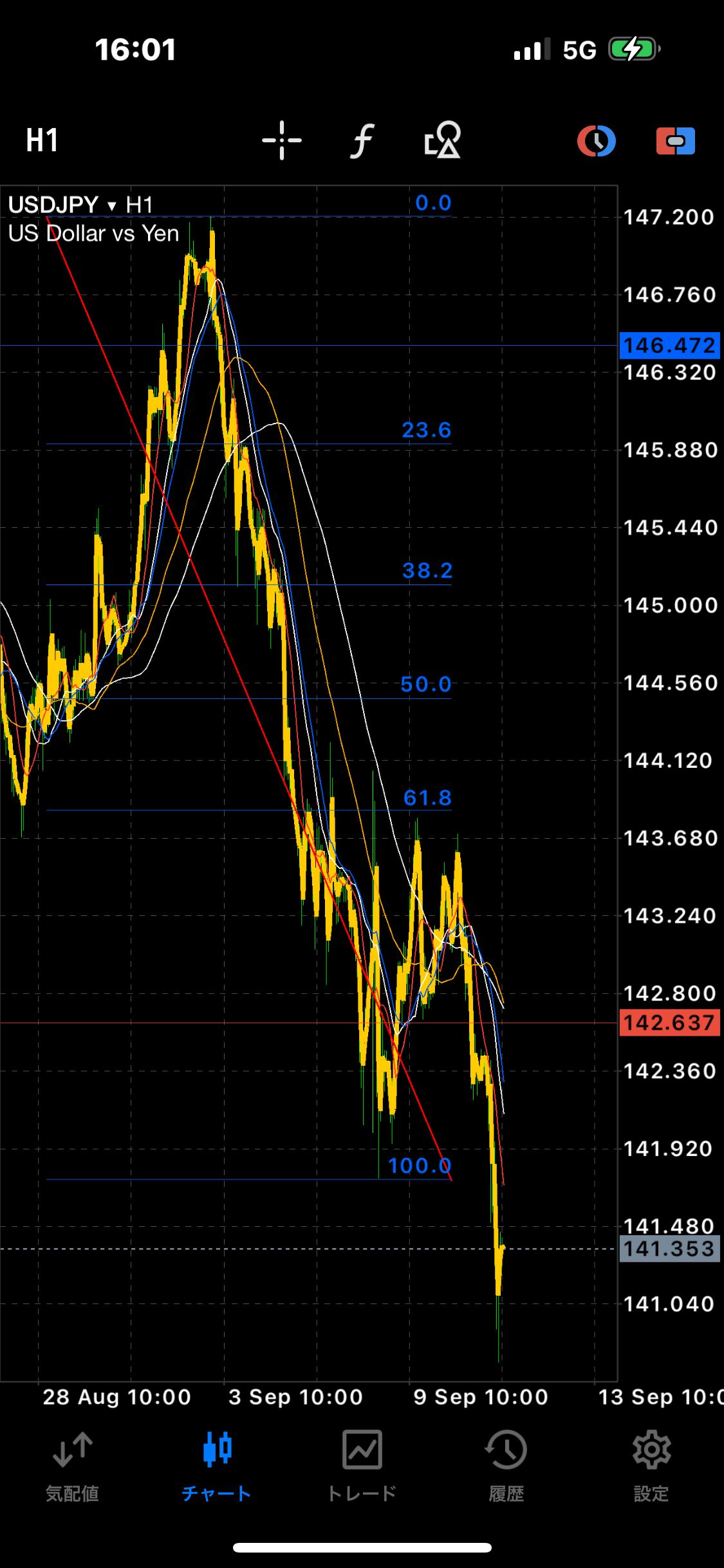Tap the status bar clock 16:01
This screenshot has height=1568, width=724.
click(x=136, y=50)
